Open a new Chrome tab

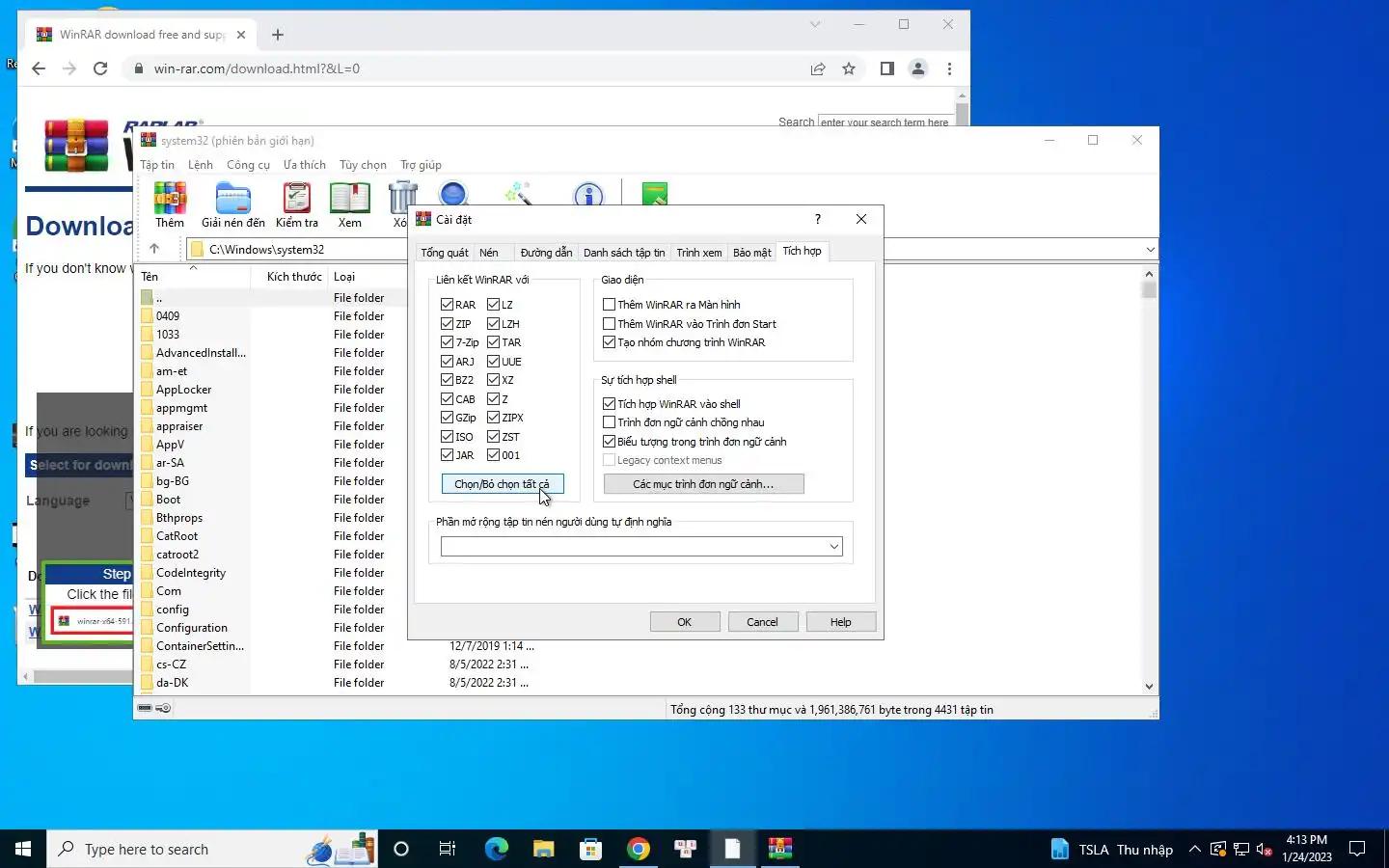[278, 35]
